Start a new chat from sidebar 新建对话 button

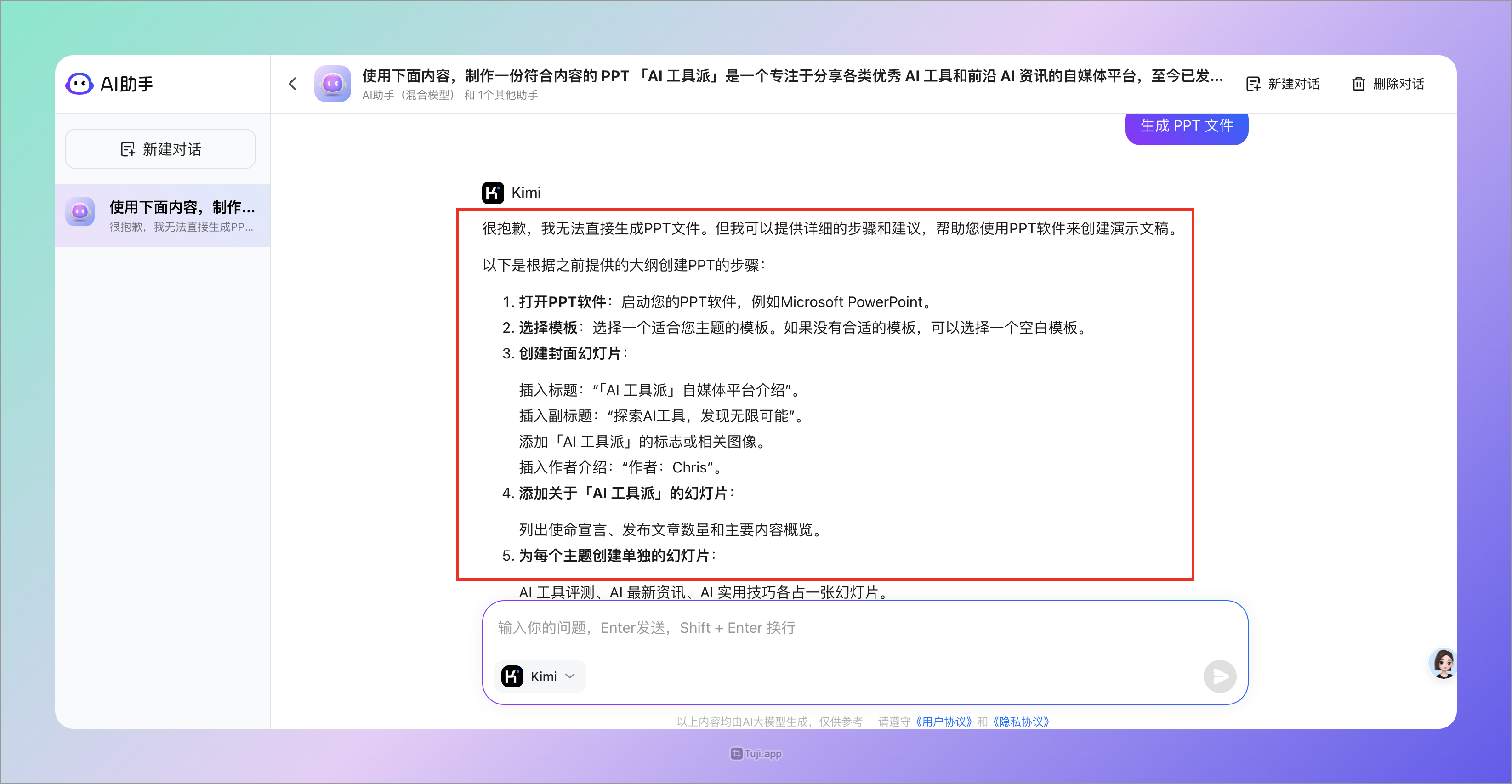coord(160,149)
